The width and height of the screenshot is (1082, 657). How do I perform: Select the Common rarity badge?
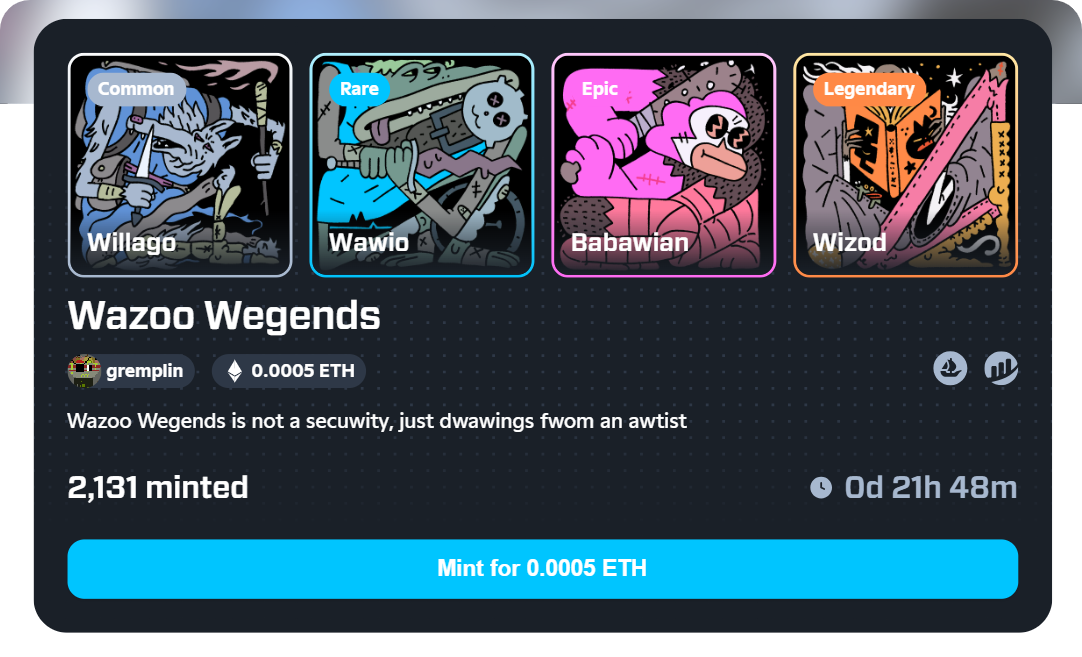[x=136, y=89]
